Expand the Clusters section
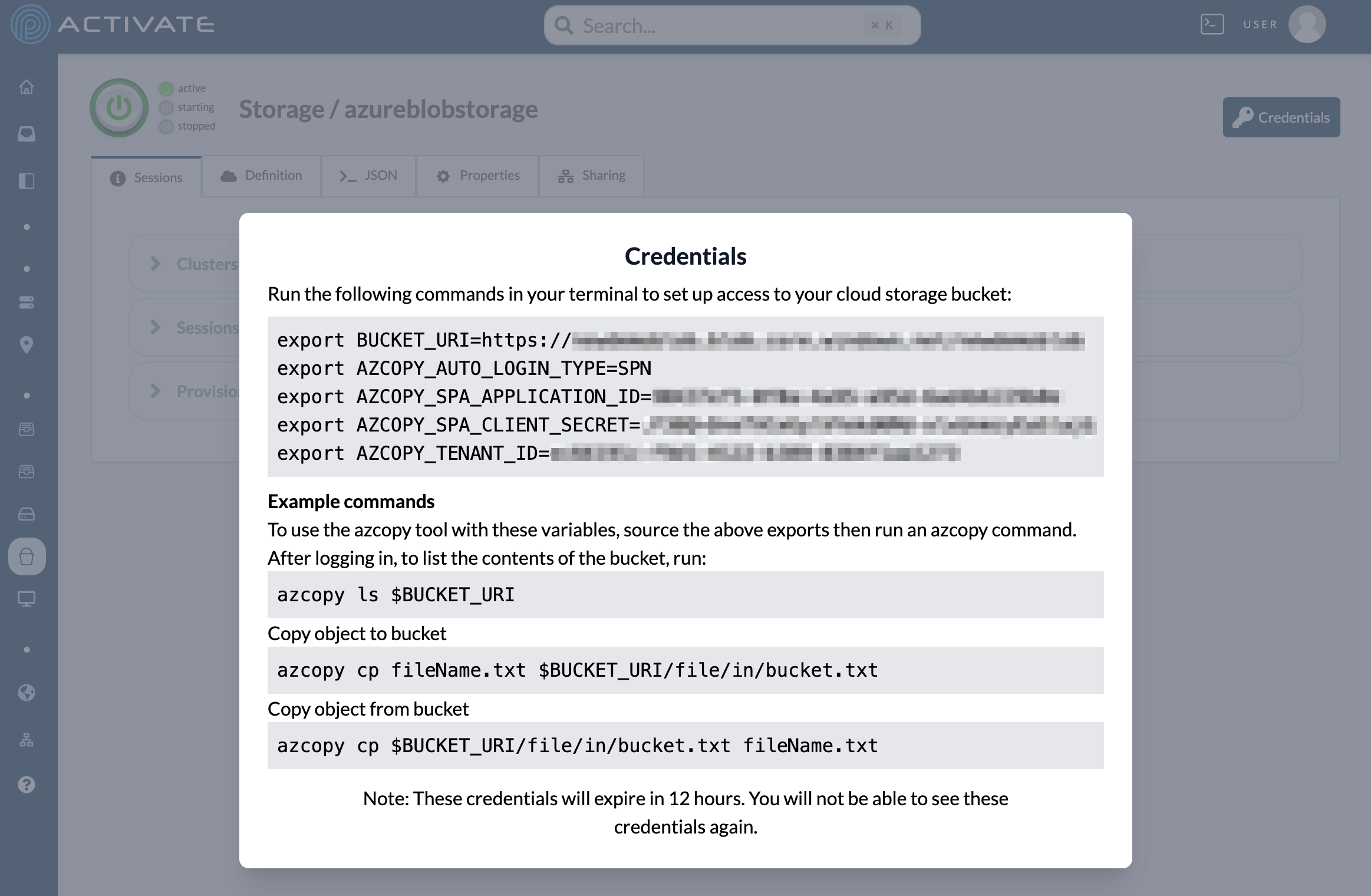Image resolution: width=1371 pixels, height=896 pixels. point(156,263)
